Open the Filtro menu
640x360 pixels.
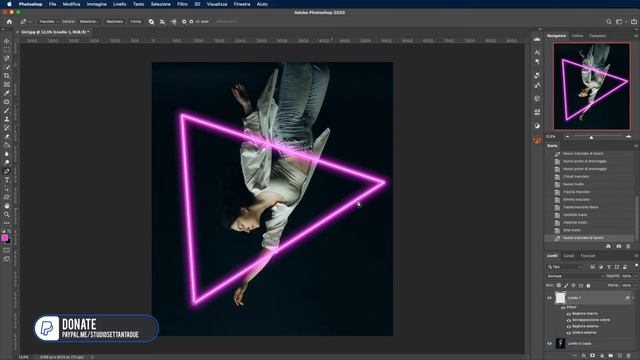pyautogui.click(x=182, y=4)
